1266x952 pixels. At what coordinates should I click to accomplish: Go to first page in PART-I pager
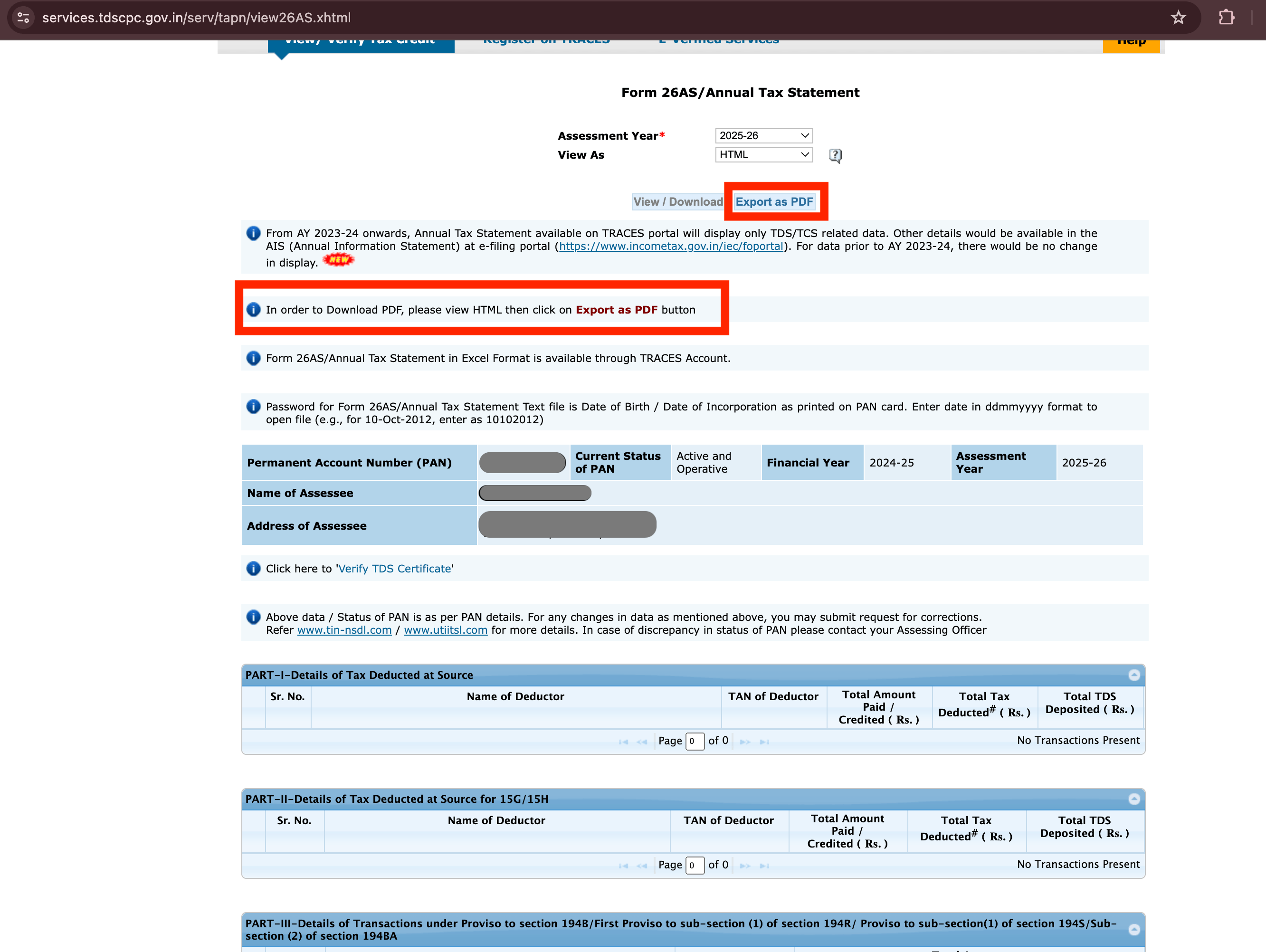623,742
